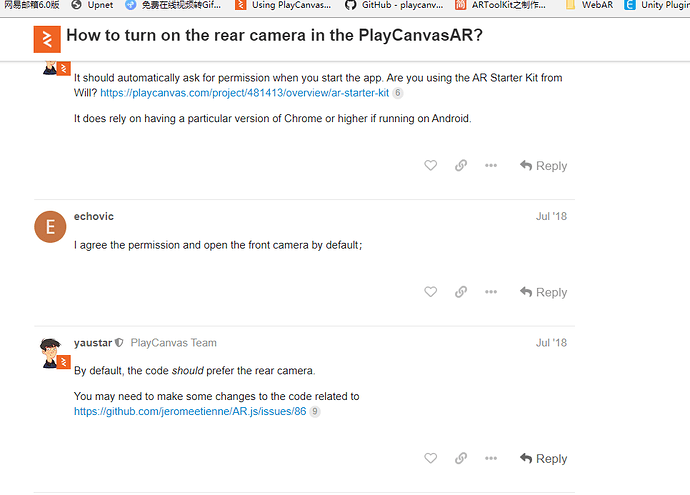
Task: Show more actions on echovic's post
Action: pos(491,292)
